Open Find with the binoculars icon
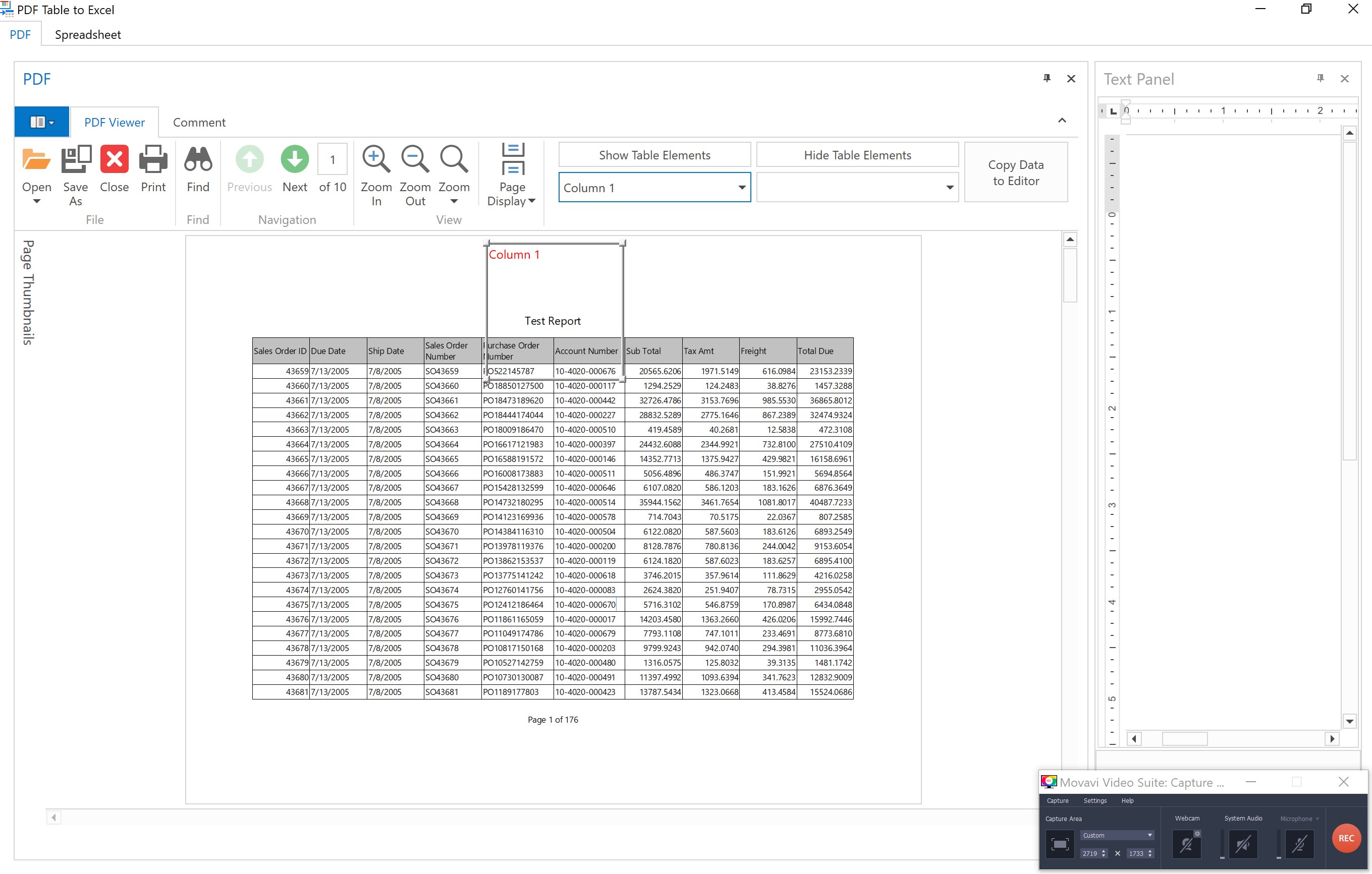 click(x=198, y=160)
